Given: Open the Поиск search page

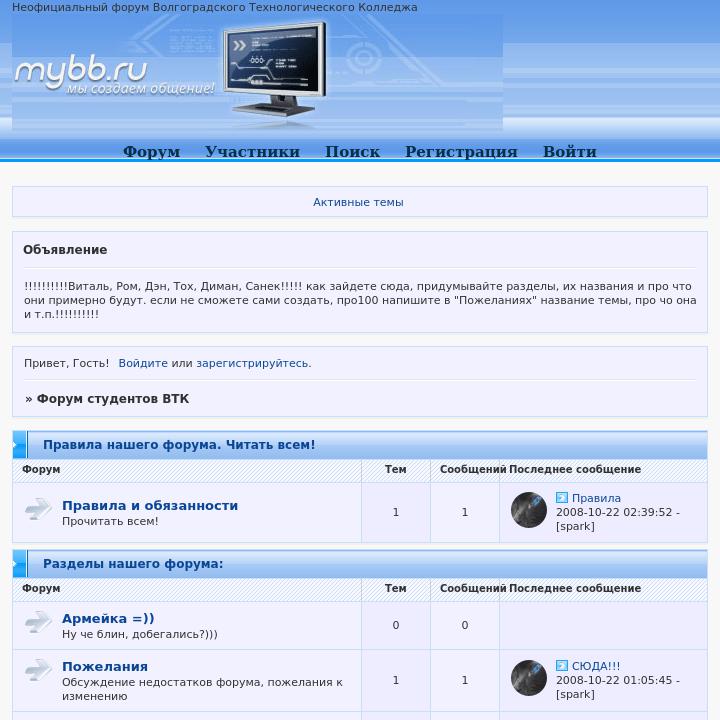Looking at the screenshot, I should click(352, 152).
